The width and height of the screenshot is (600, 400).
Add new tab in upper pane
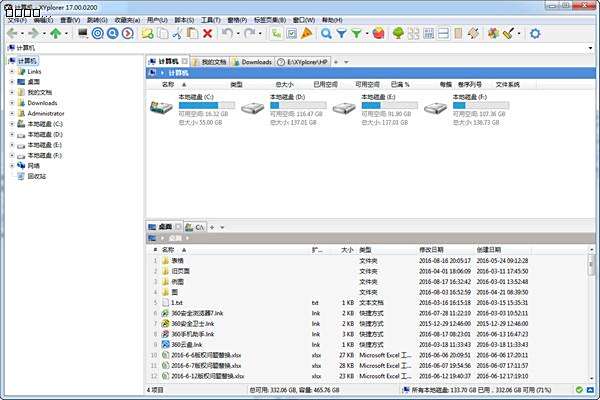(336, 62)
